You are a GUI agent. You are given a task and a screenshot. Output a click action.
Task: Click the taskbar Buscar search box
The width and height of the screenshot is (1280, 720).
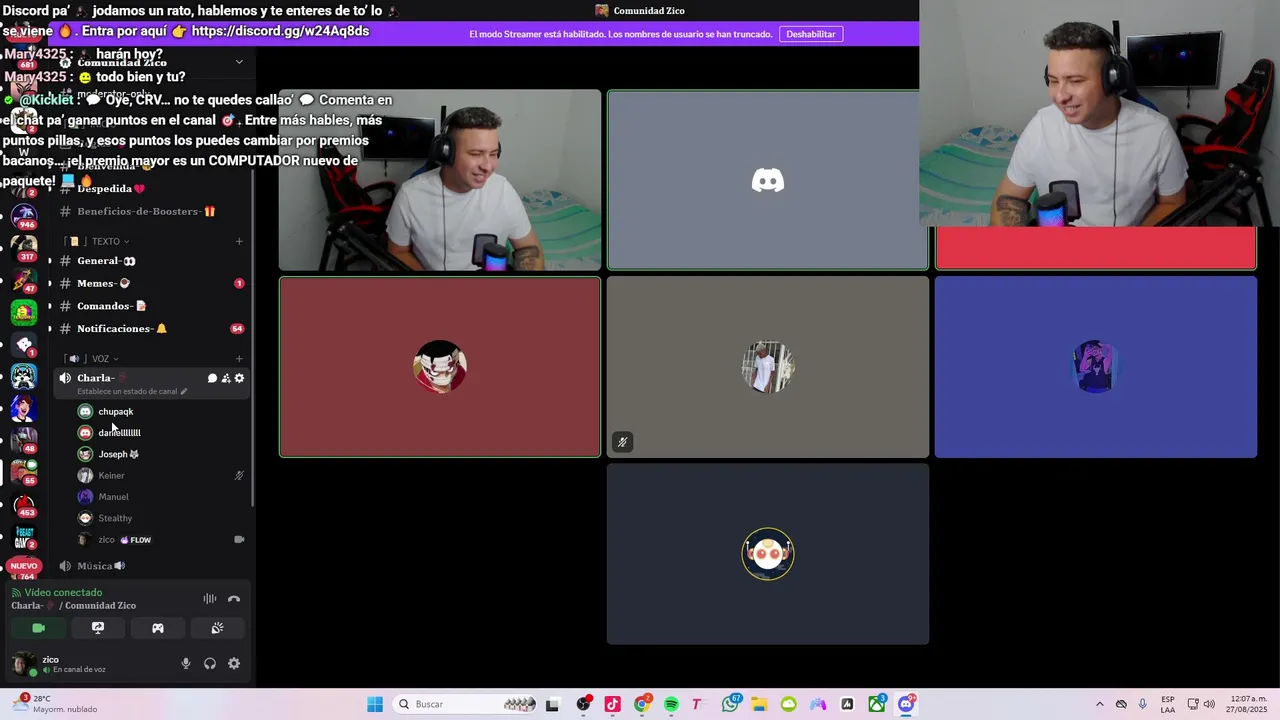click(x=466, y=704)
